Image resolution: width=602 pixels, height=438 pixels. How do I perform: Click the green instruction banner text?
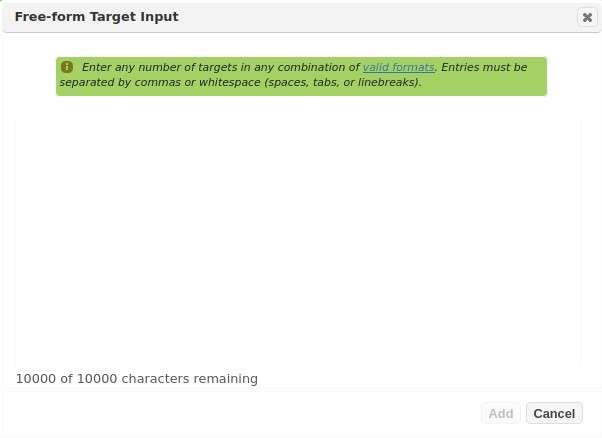[x=300, y=75]
